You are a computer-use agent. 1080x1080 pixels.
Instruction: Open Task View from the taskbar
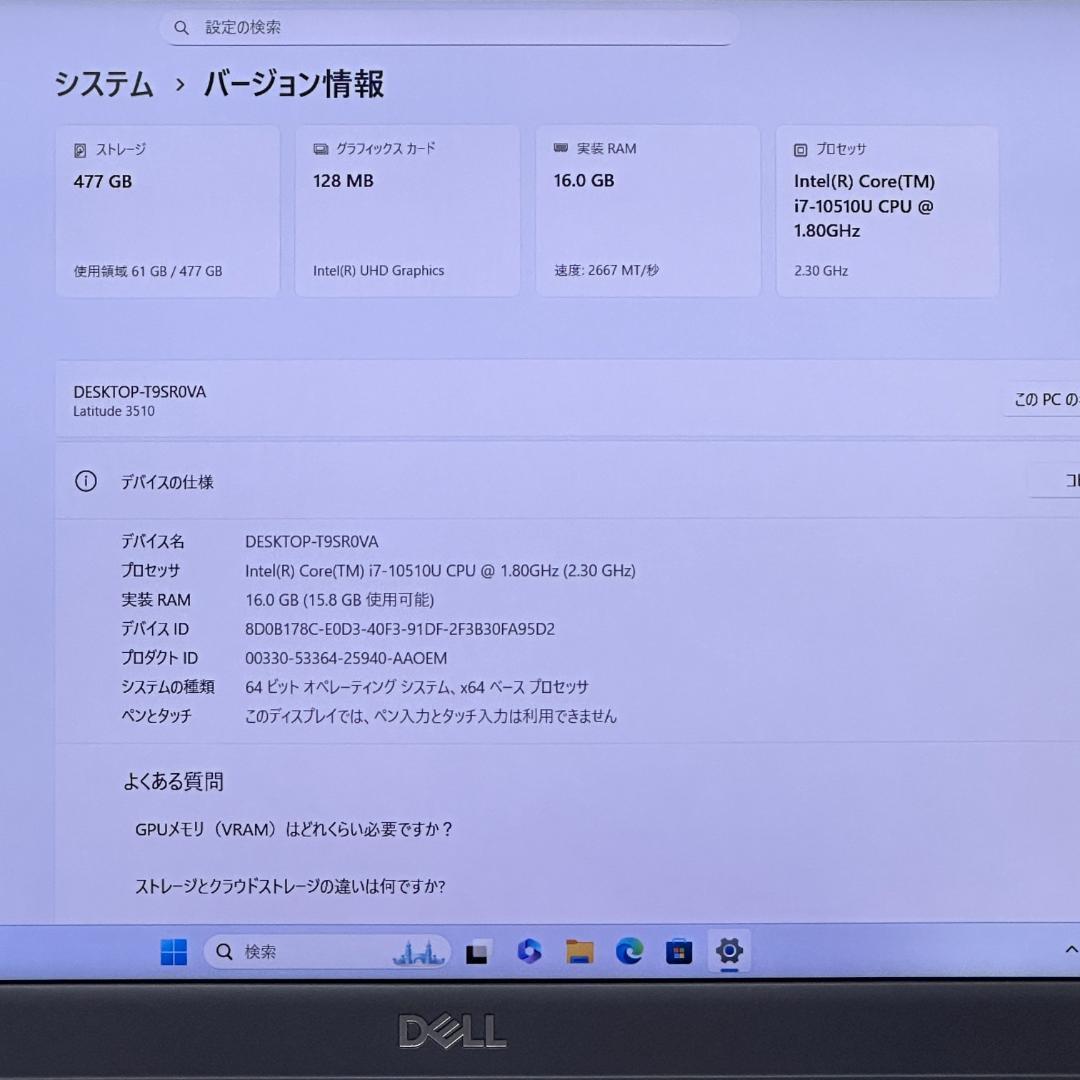[x=478, y=952]
